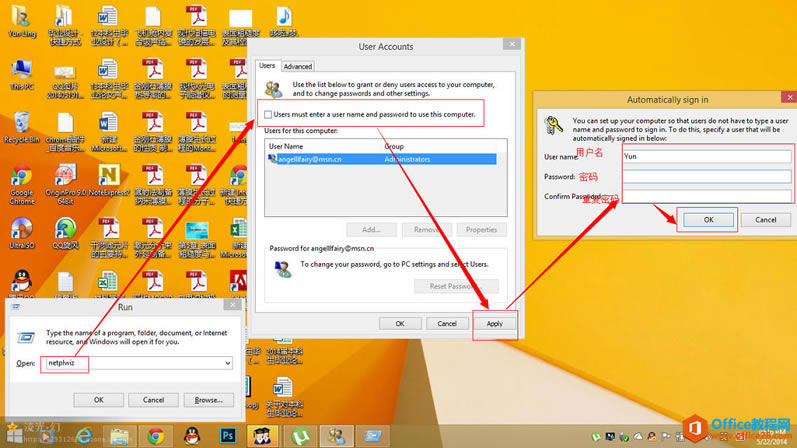
Task: Click the cloud icon in system tray
Action: click(638, 437)
